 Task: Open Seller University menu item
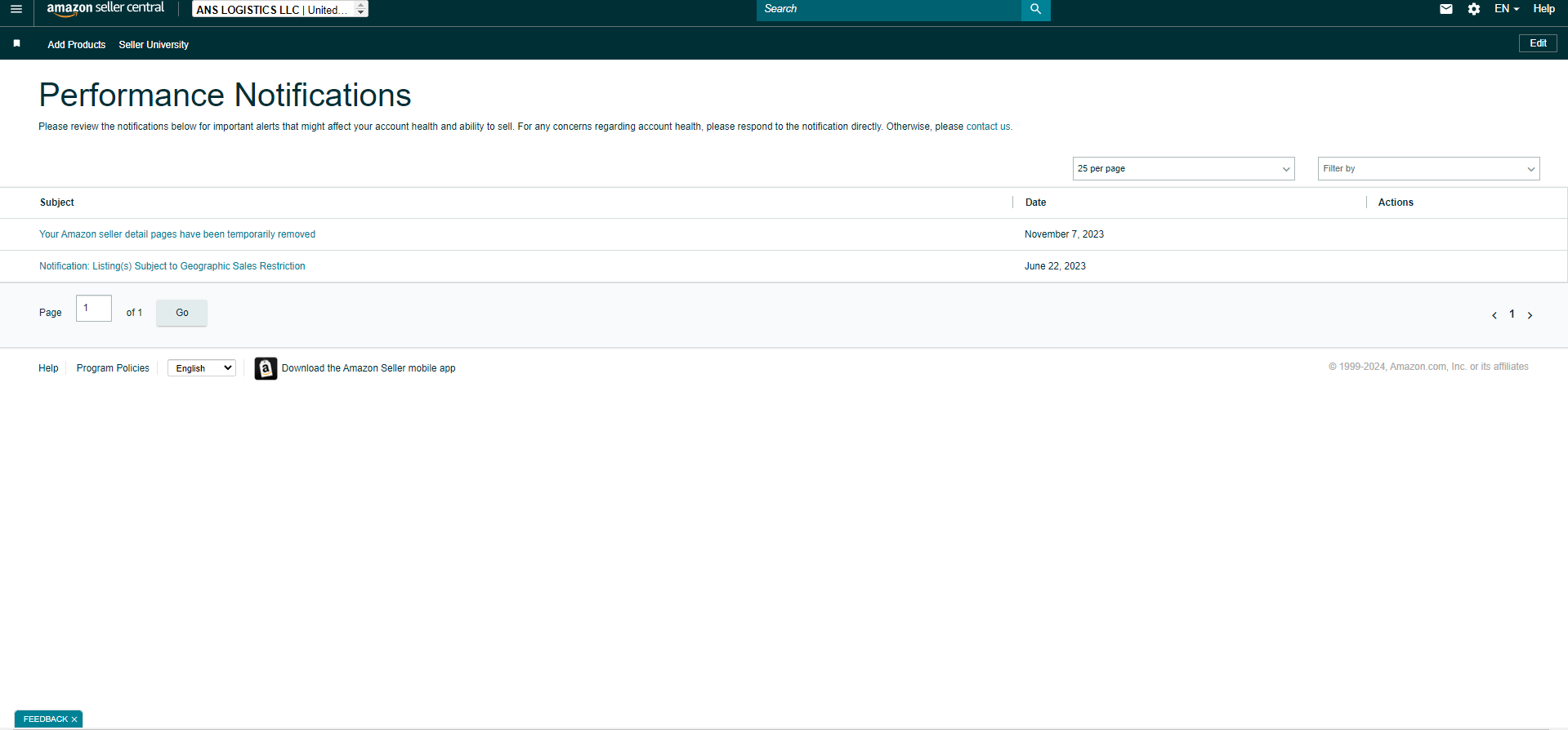point(154,45)
